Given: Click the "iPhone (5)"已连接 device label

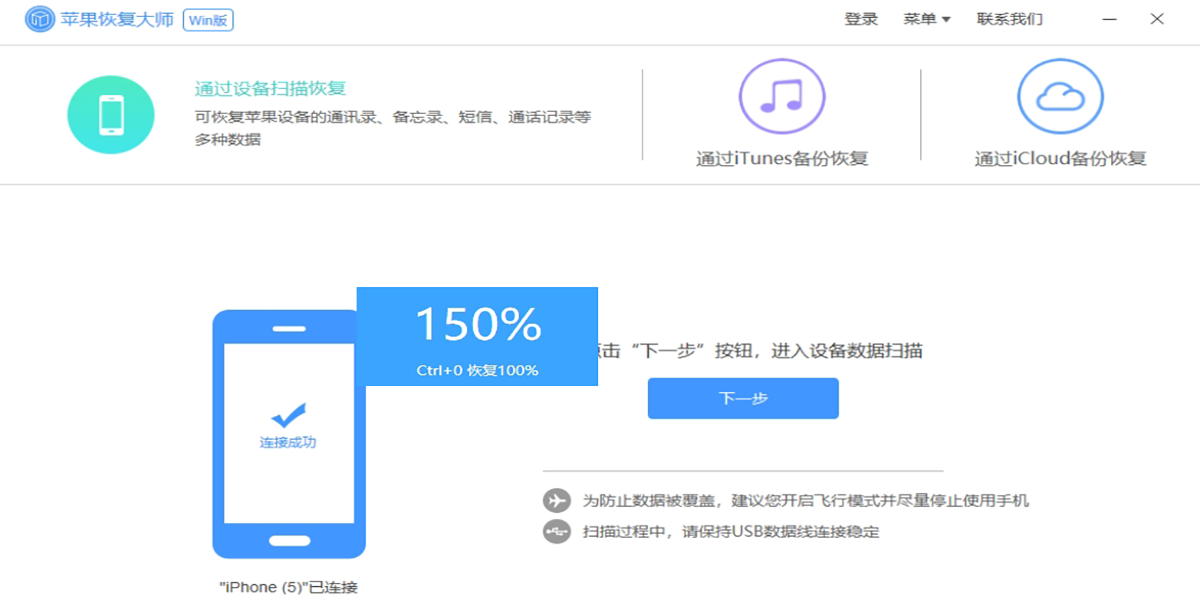Looking at the screenshot, I should click(x=288, y=587).
